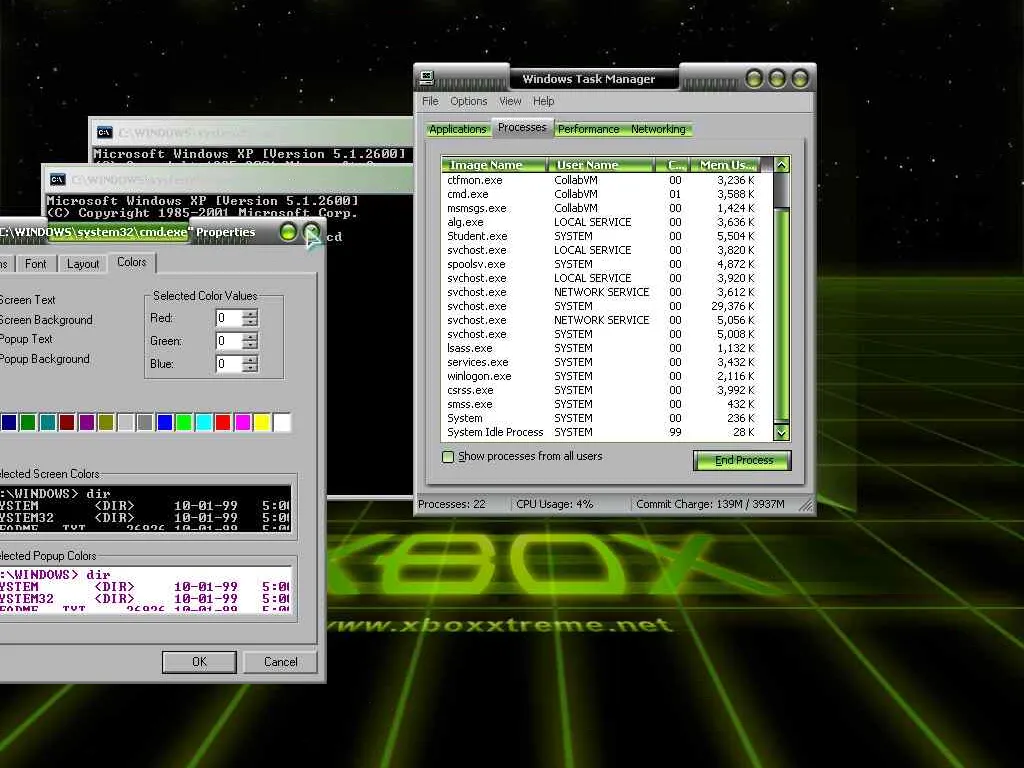This screenshot has height=768, width=1024.
Task: Switch to the Applications tab
Action: (457, 129)
